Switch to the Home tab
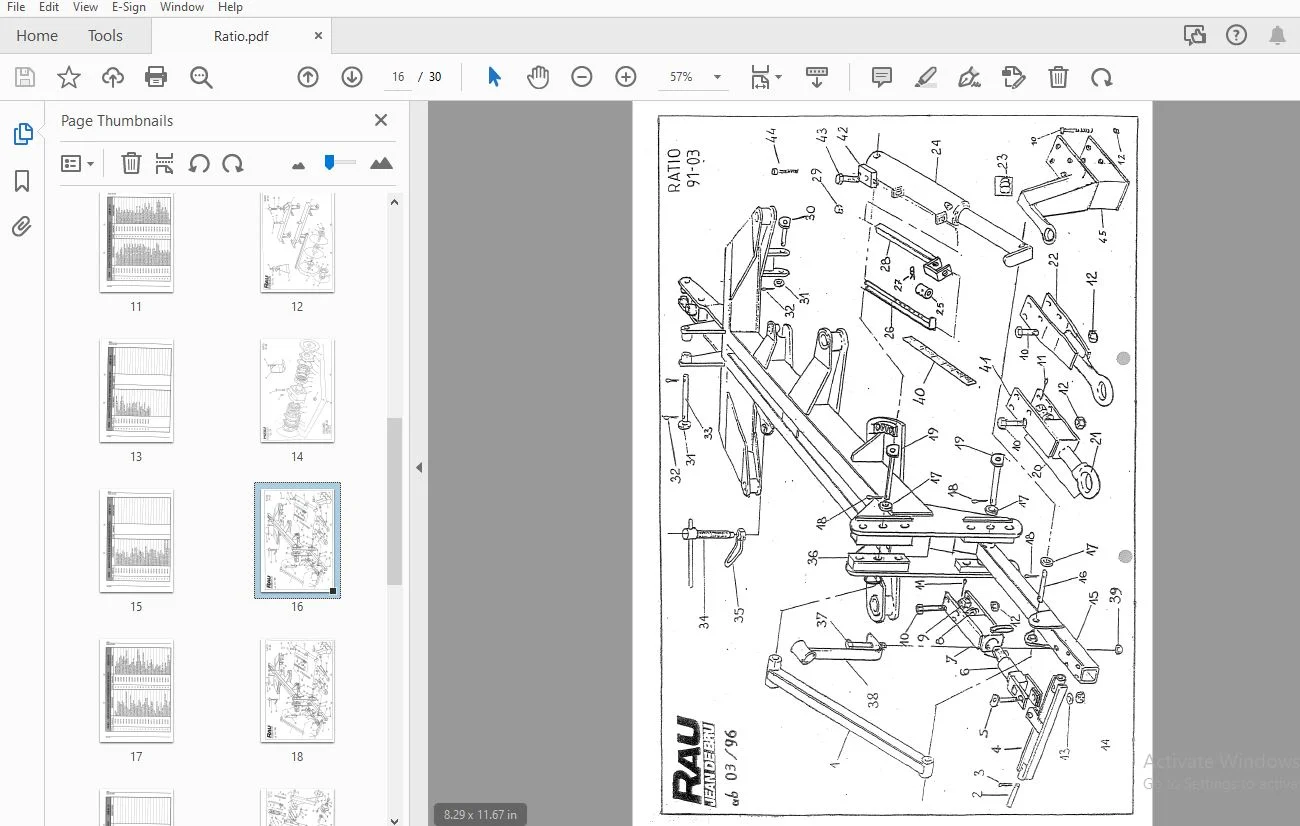This screenshot has height=826, width=1300. tap(37, 36)
